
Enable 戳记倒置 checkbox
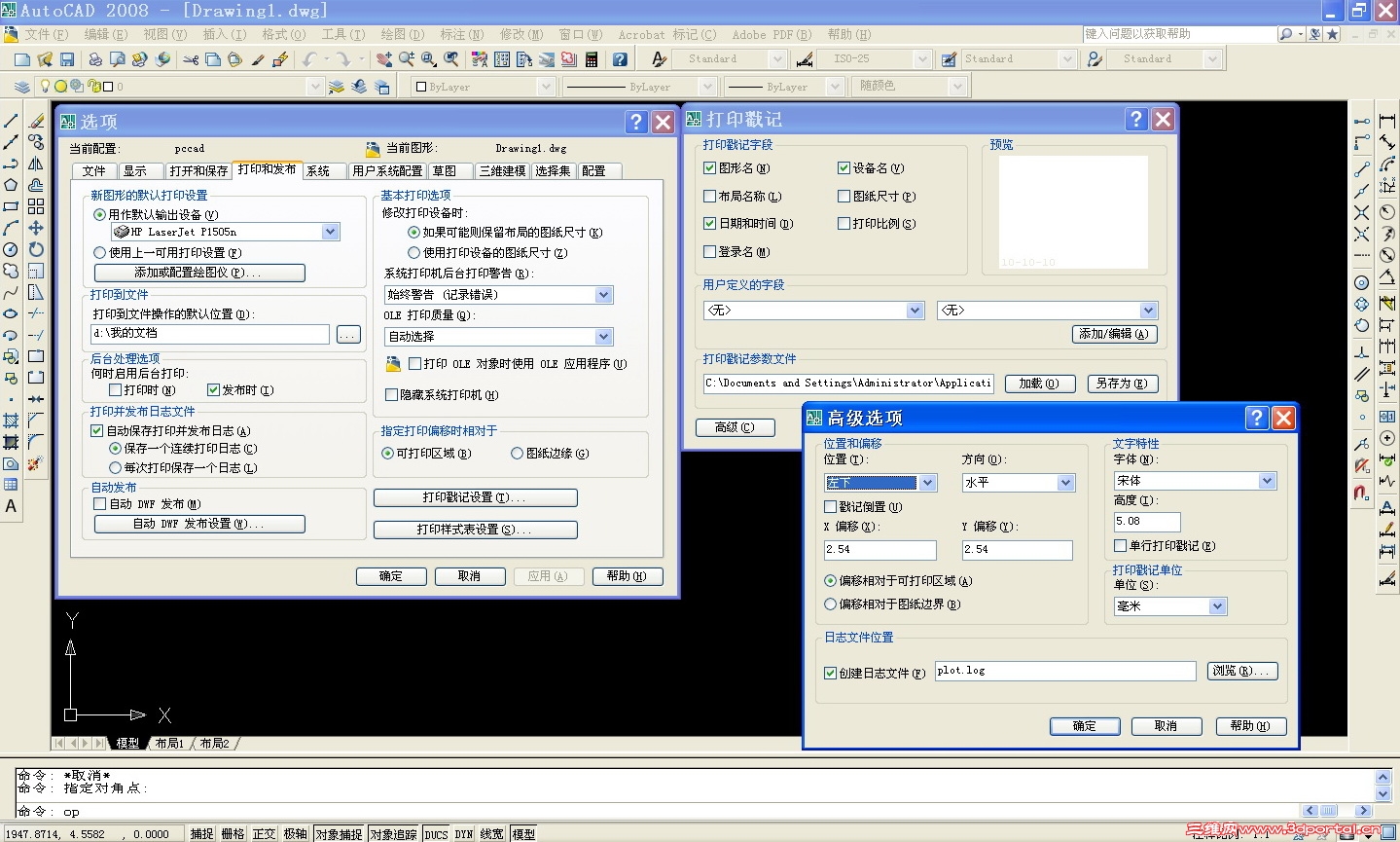(x=831, y=507)
